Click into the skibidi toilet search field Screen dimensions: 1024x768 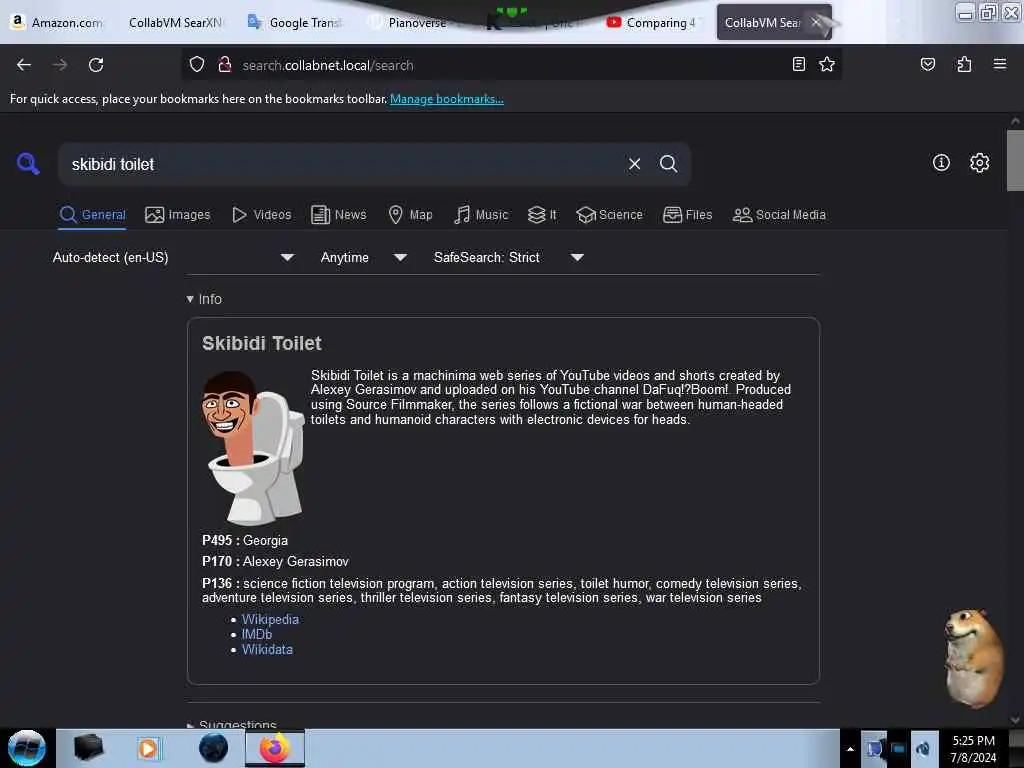pyautogui.click(x=340, y=164)
